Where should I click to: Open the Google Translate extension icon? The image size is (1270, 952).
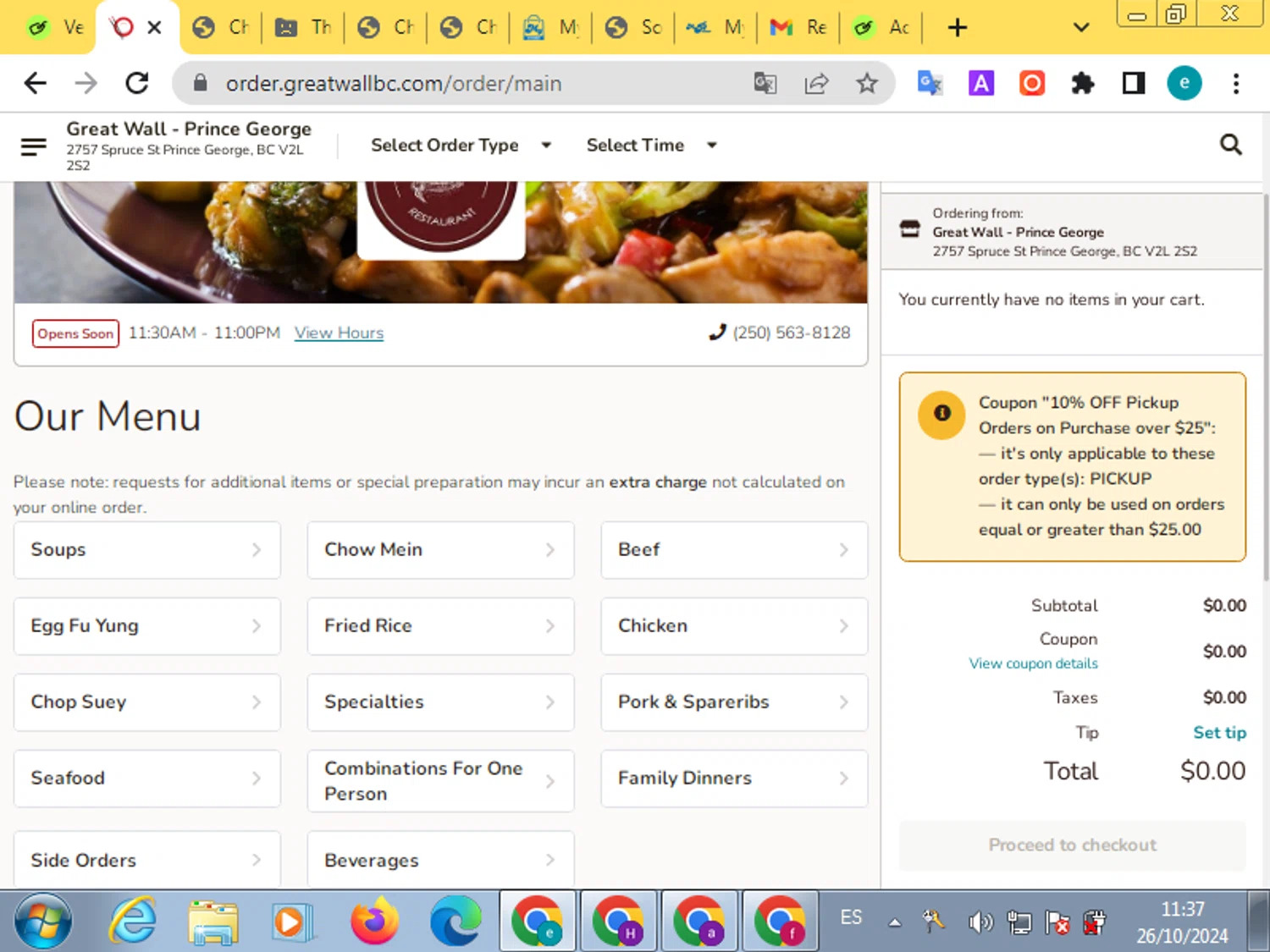click(930, 83)
